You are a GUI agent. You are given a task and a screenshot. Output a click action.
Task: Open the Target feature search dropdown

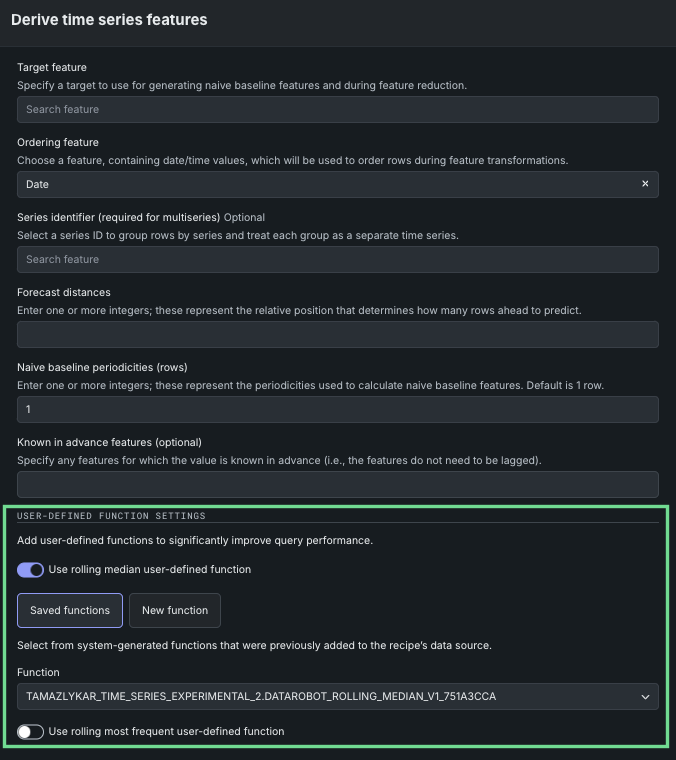pos(337,109)
